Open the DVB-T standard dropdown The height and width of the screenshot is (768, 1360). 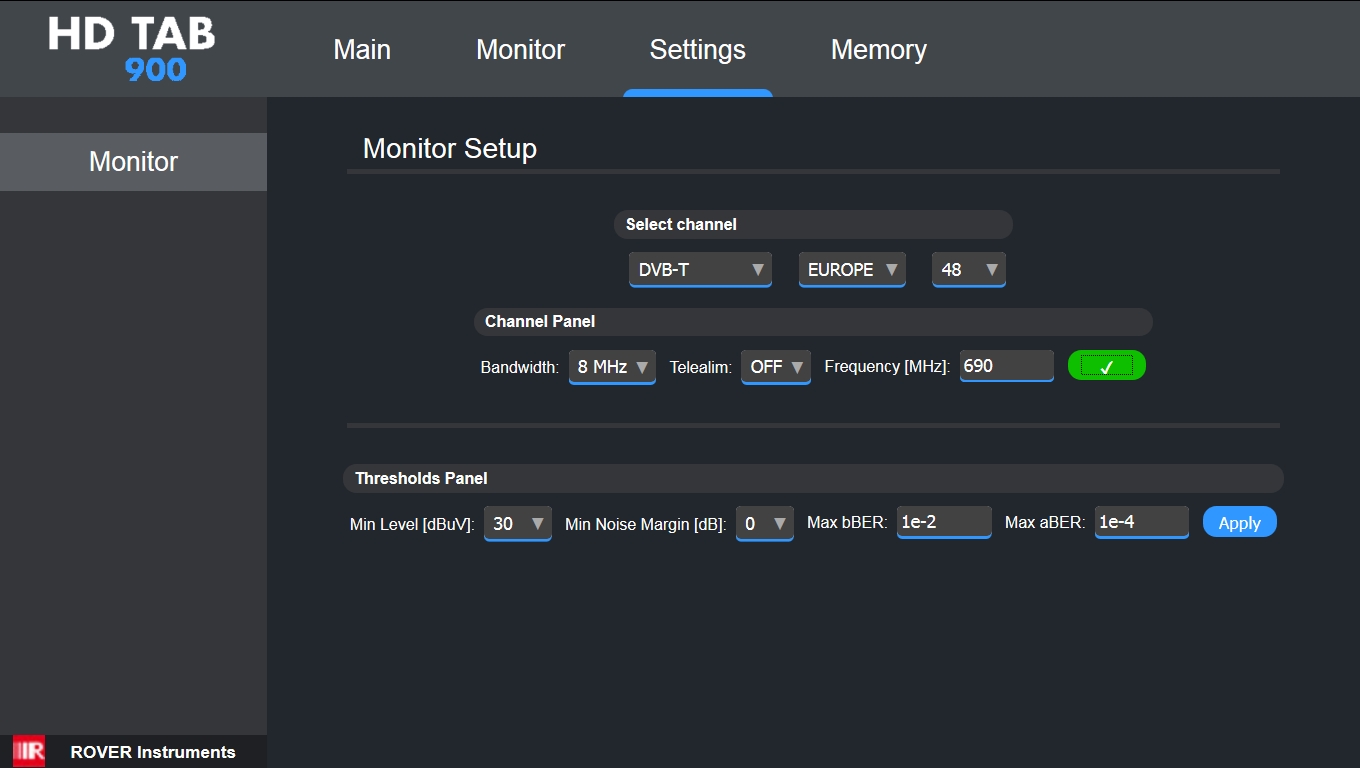coord(700,270)
